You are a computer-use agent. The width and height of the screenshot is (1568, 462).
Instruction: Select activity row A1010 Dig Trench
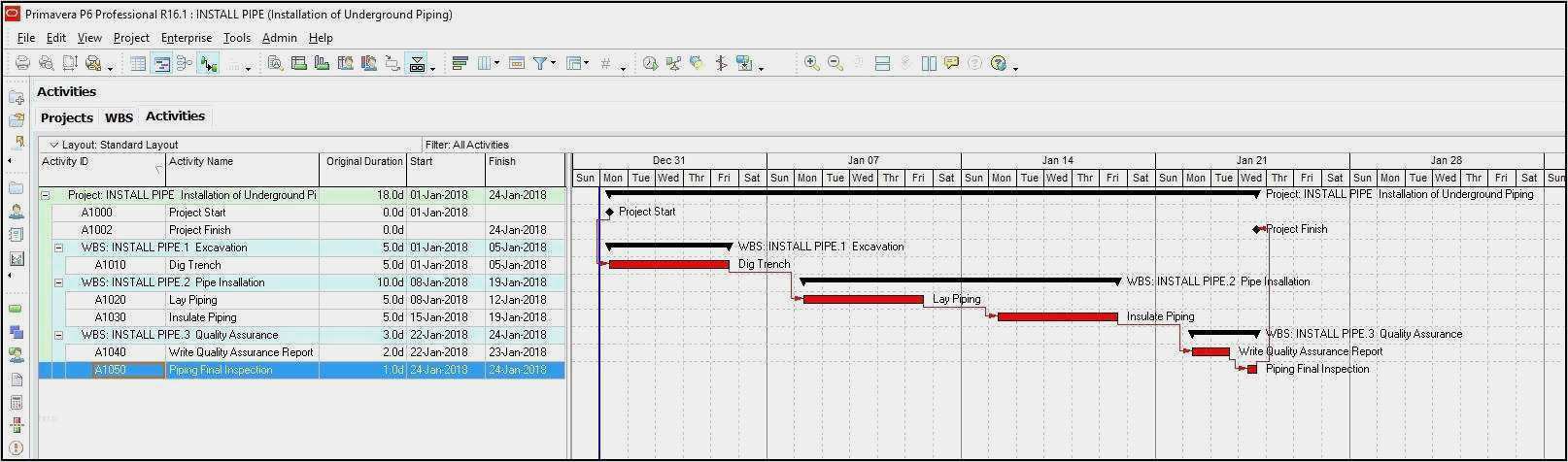[302, 265]
